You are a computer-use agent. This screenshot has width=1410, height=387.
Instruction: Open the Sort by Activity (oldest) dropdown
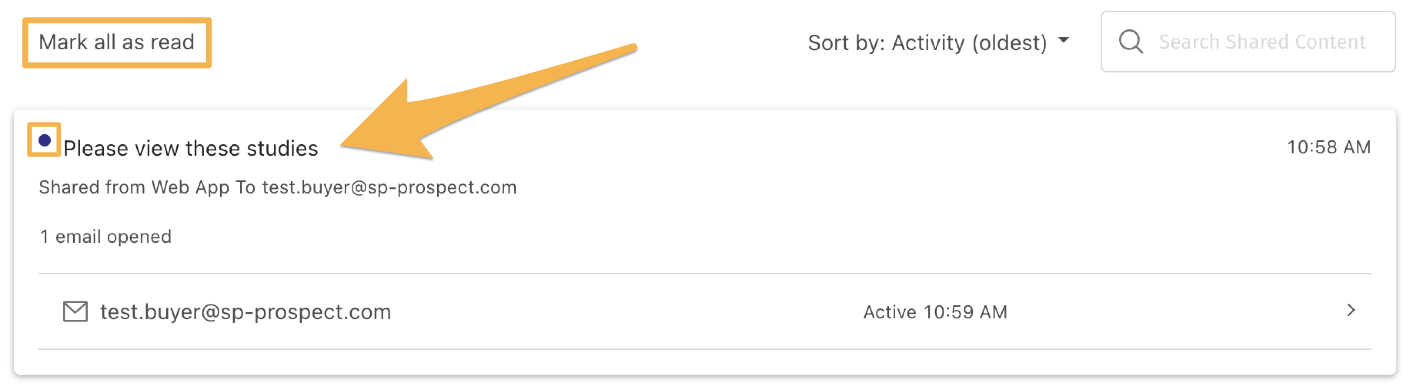[939, 42]
